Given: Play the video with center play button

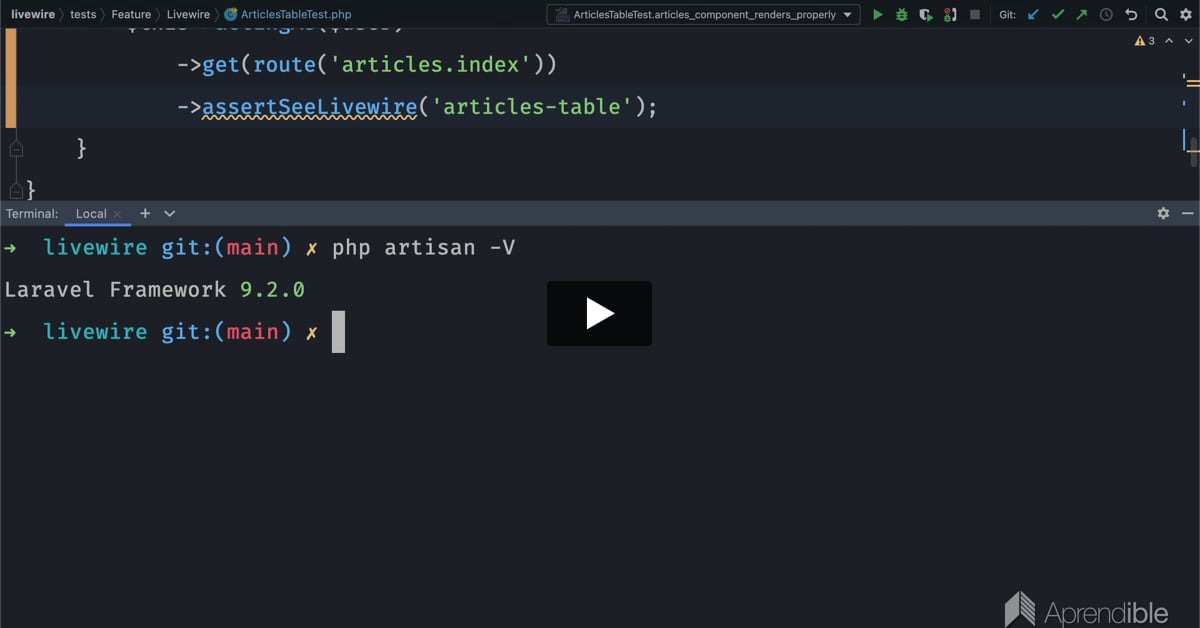Looking at the screenshot, I should click(599, 313).
